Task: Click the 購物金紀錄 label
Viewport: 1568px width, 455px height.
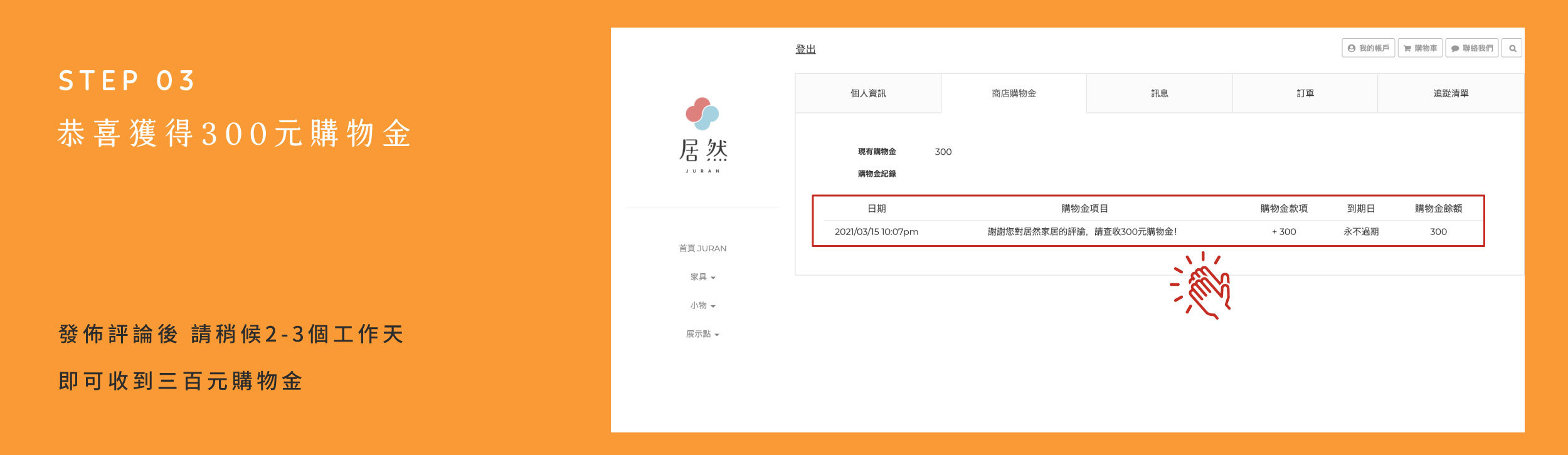Action: pyautogui.click(x=877, y=174)
